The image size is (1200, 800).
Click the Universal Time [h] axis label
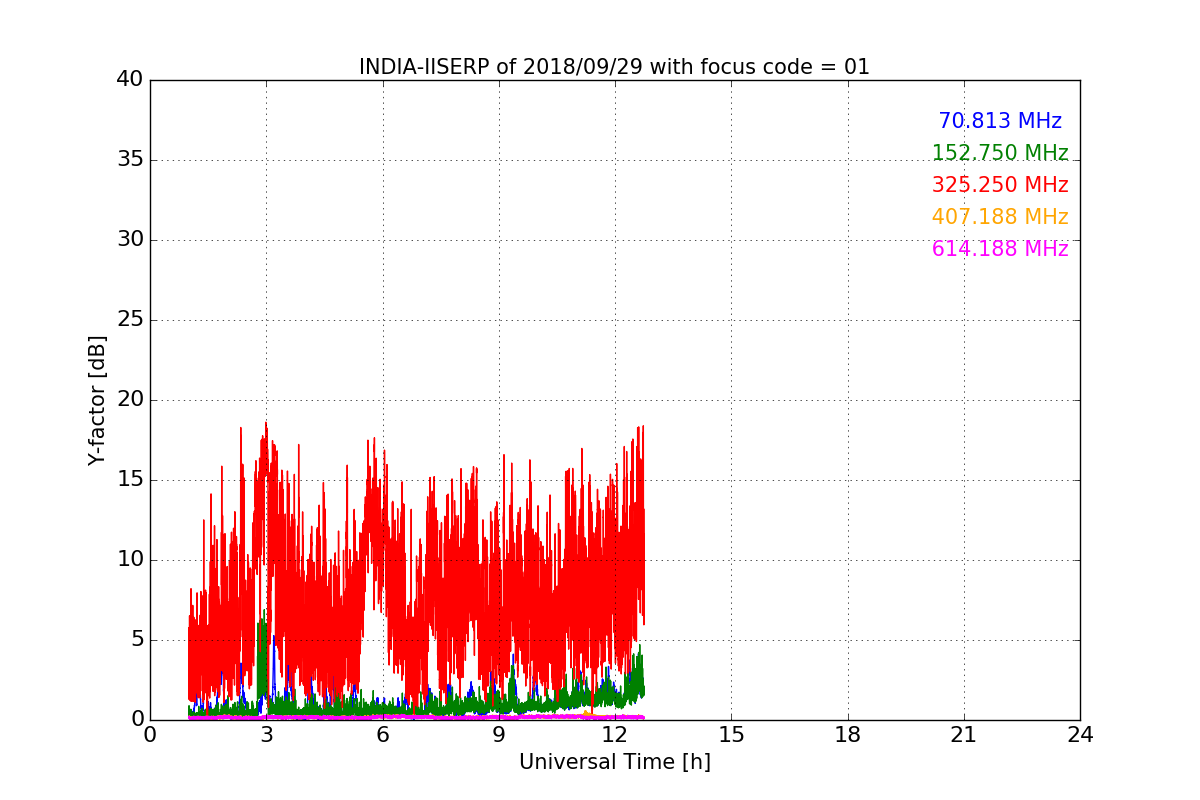point(614,762)
